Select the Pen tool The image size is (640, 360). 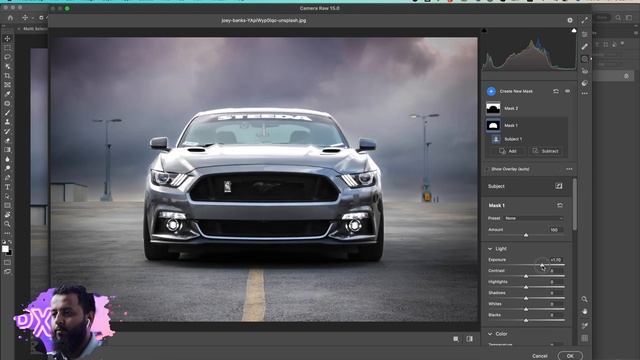pyautogui.click(x=7, y=178)
